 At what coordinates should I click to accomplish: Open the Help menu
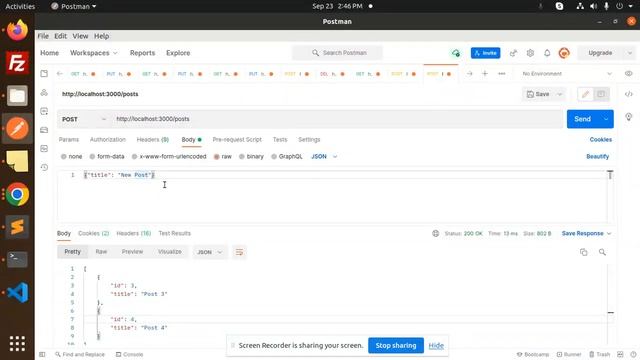click(x=102, y=36)
